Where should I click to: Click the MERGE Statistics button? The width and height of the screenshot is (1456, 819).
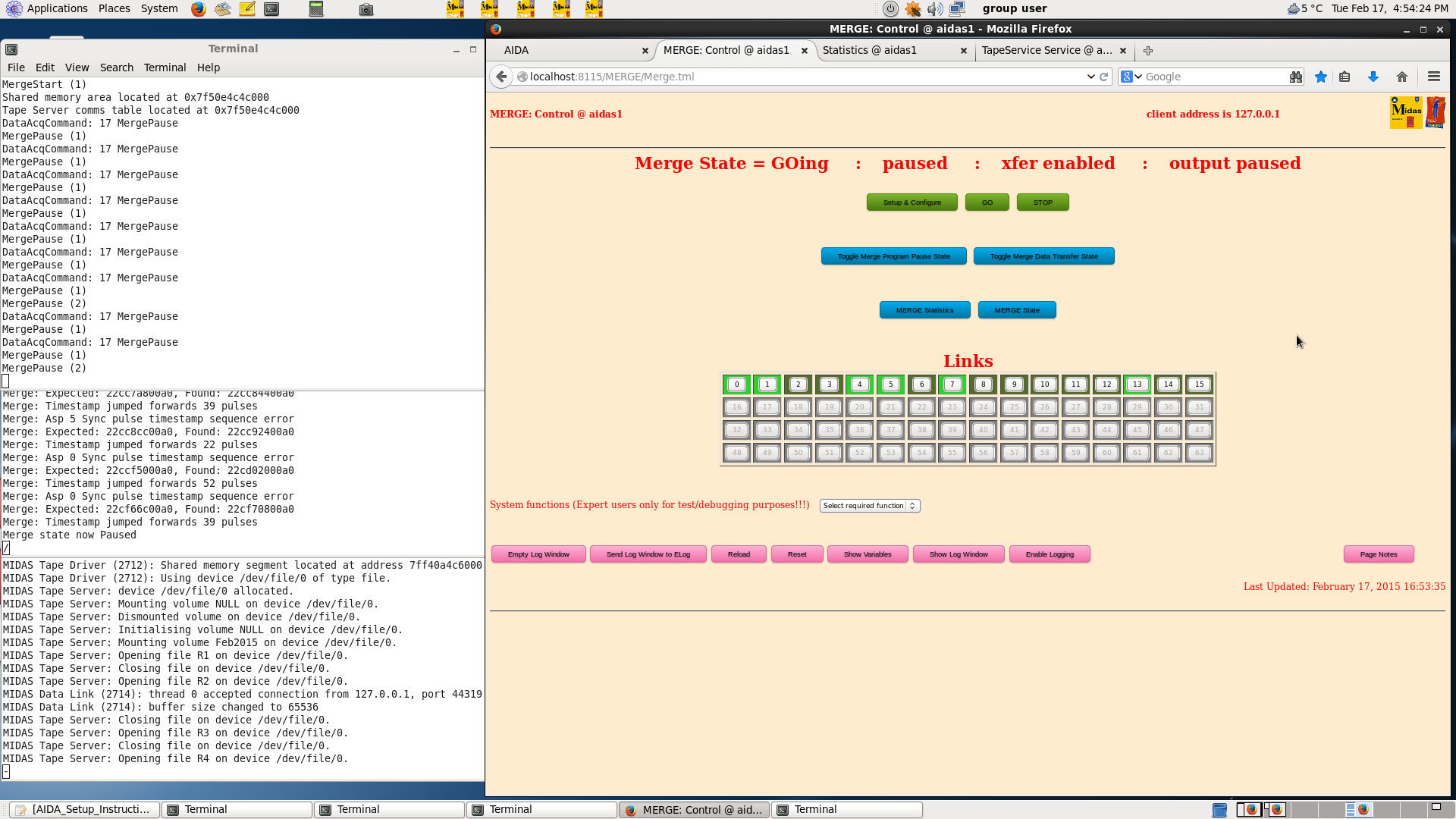click(x=924, y=310)
